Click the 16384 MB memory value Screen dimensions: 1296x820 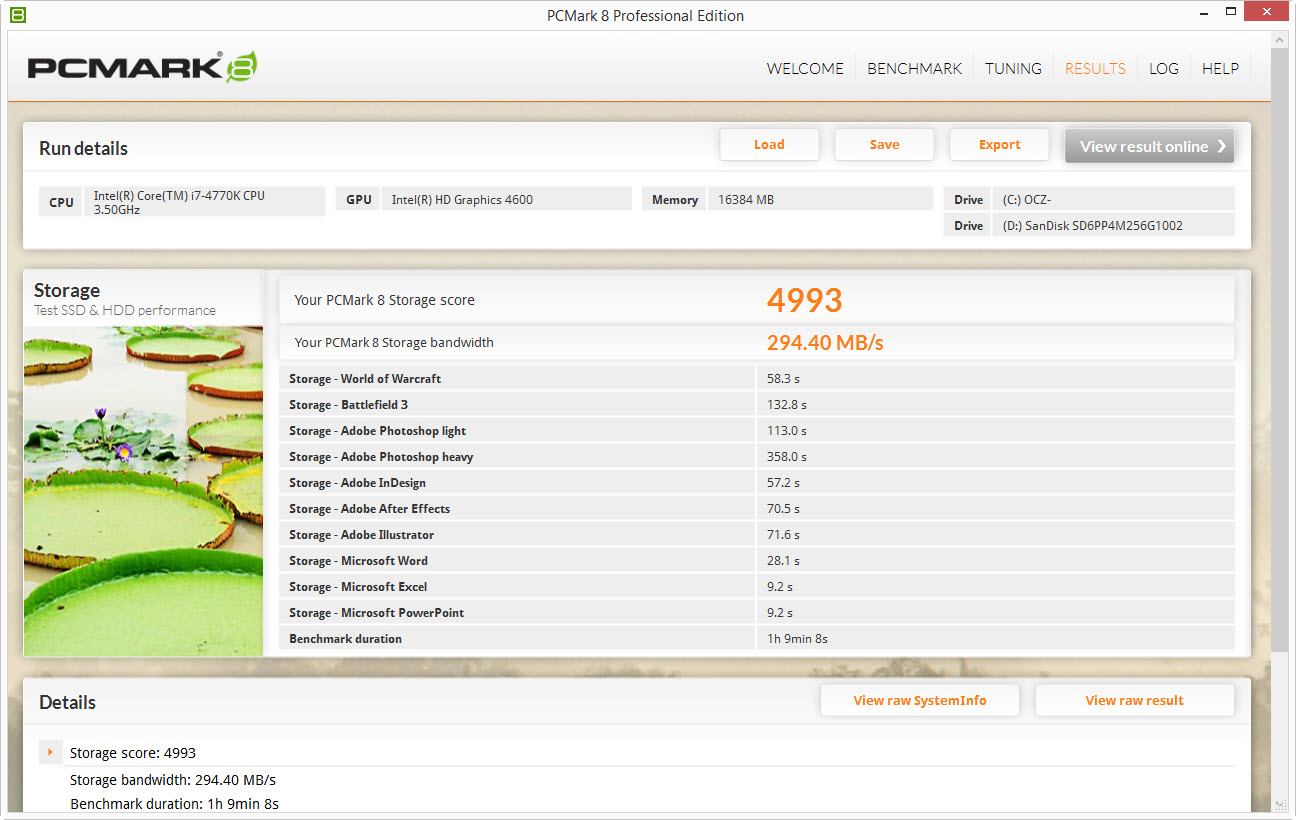[x=746, y=200]
